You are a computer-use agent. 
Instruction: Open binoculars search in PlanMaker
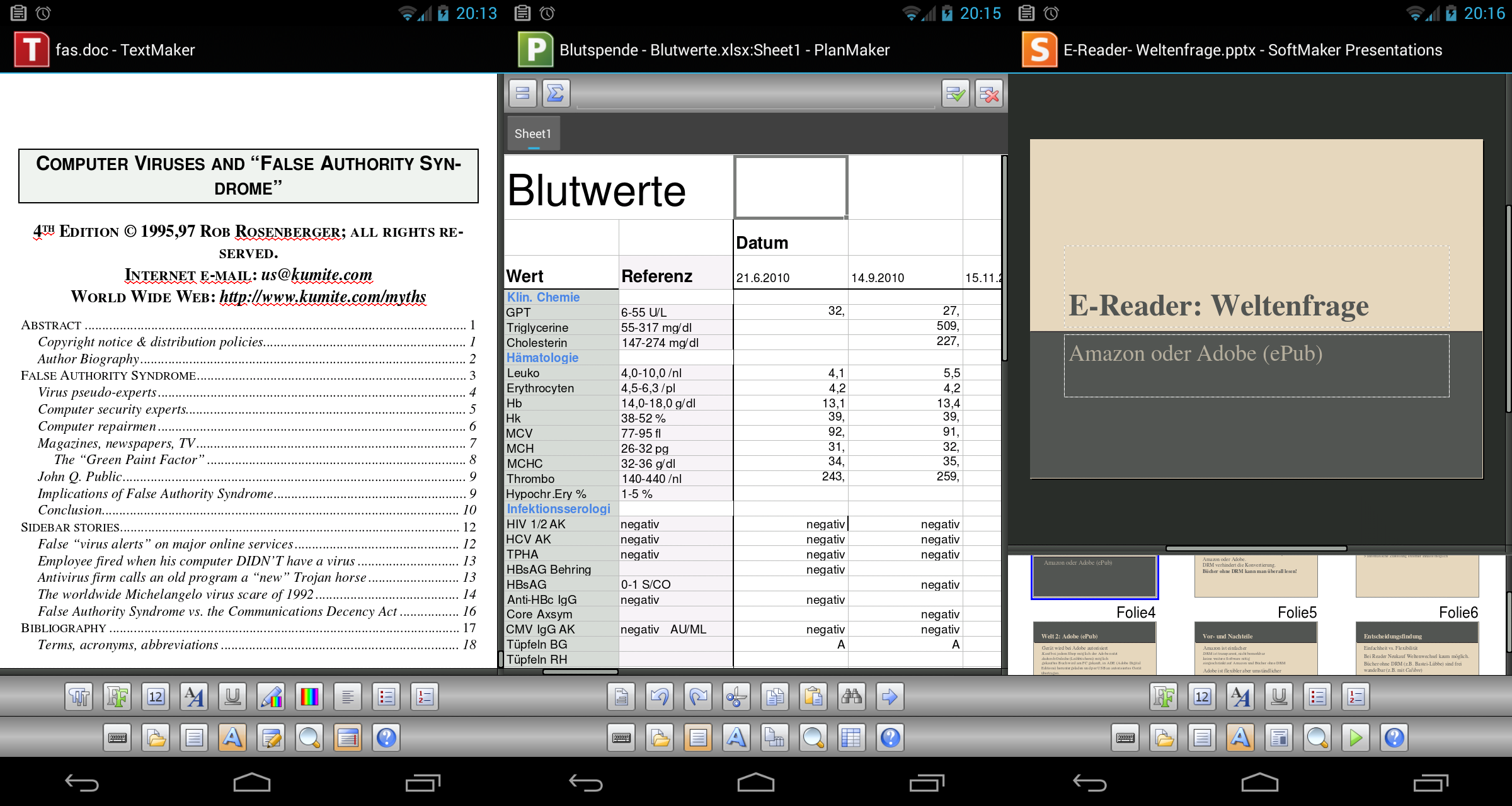(852, 696)
